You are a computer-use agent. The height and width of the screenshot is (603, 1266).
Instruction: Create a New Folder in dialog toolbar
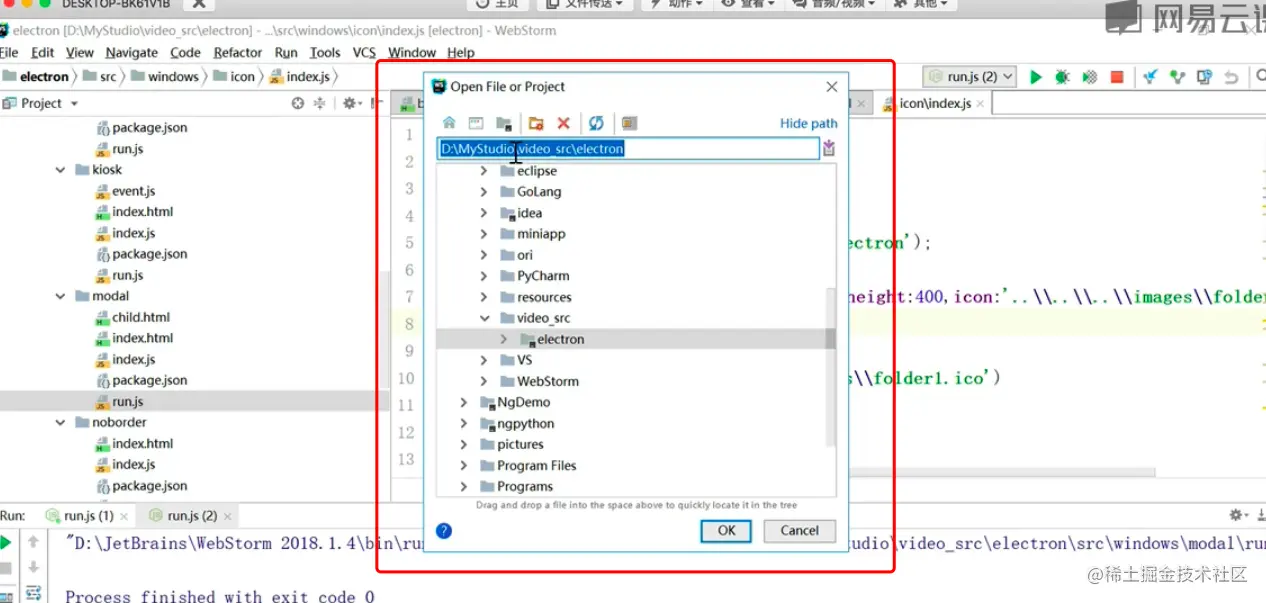(536, 123)
